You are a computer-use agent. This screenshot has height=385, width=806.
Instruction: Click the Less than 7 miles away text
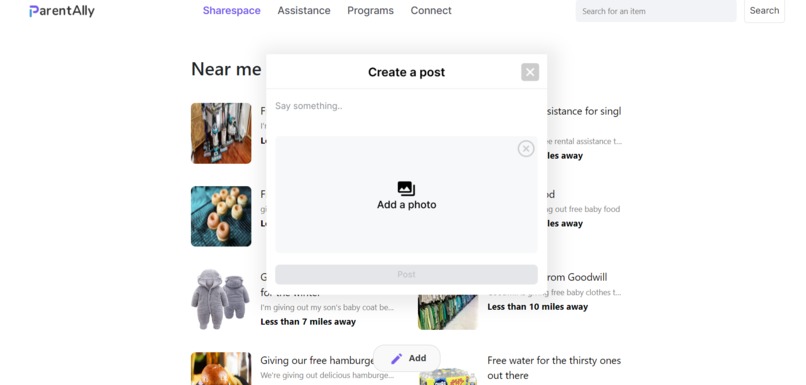(308, 322)
